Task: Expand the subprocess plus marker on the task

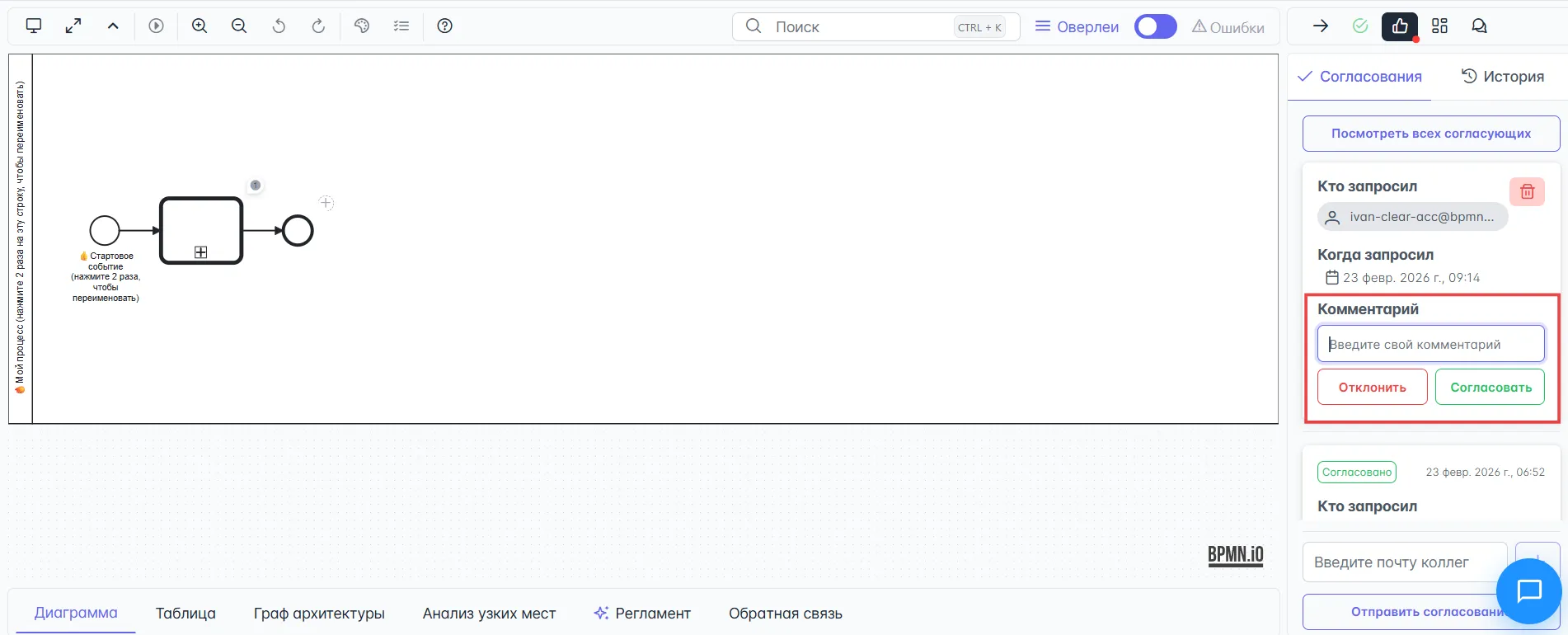Action: coord(200,252)
